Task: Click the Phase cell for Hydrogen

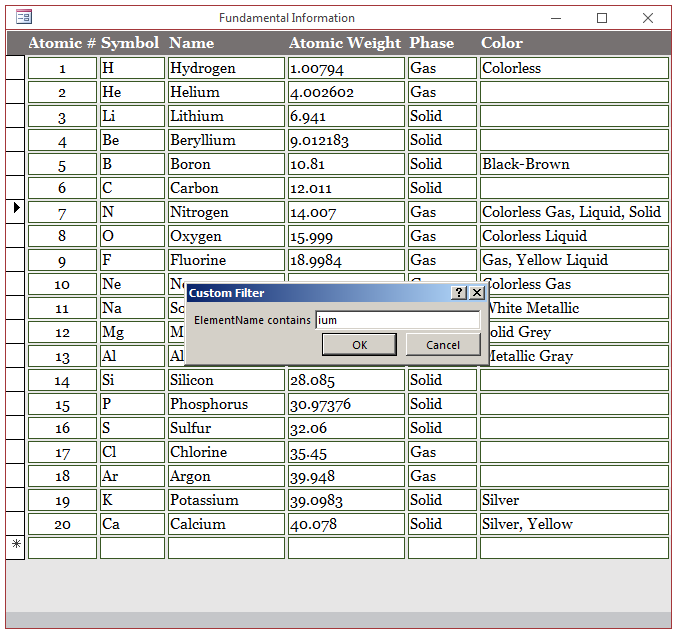Action: pyautogui.click(x=442, y=68)
